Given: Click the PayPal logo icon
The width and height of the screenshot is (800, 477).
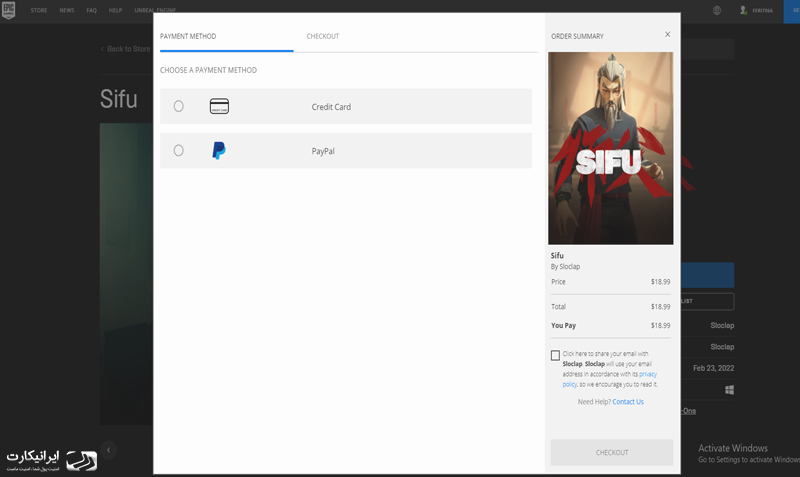Looking at the screenshot, I should (x=219, y=150).
